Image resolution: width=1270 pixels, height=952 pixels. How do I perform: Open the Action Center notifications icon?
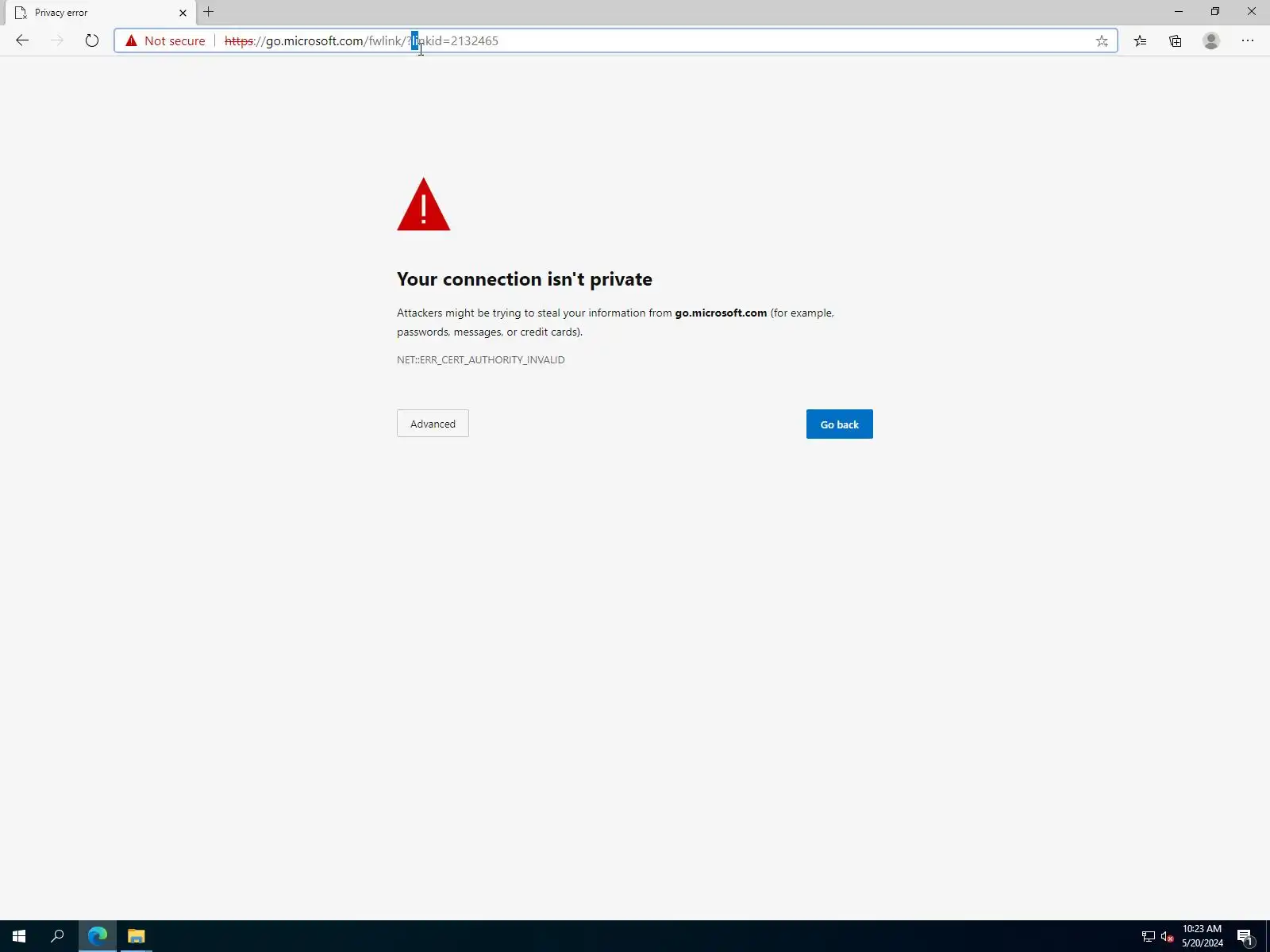point(1245,937)
